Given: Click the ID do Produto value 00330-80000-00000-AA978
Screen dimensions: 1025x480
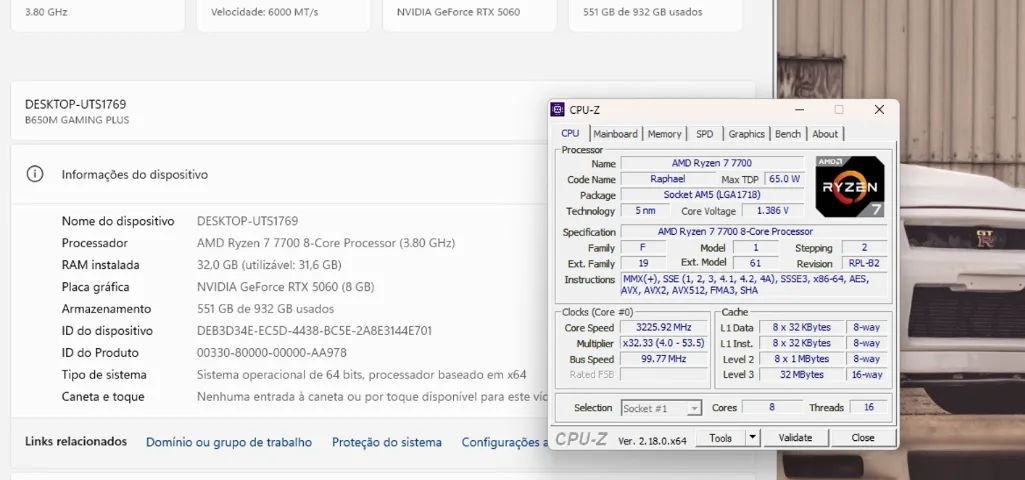Looking at the screenshot, I should click(x=272, y=353).
